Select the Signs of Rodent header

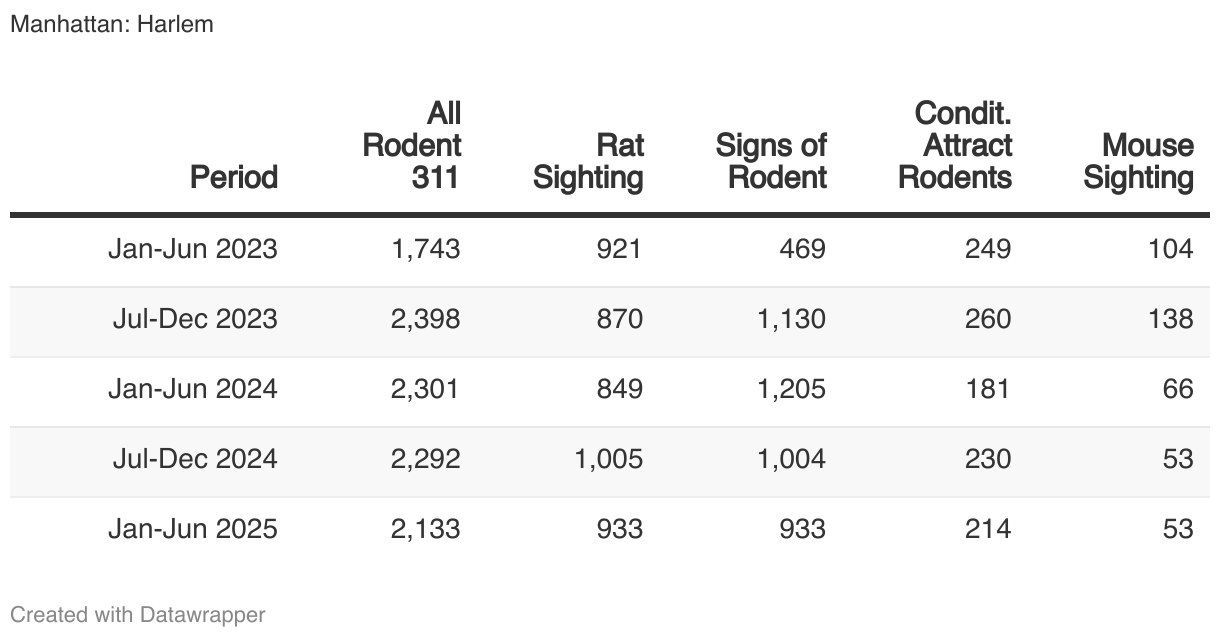pyautogui.click(x=771, y=161)
